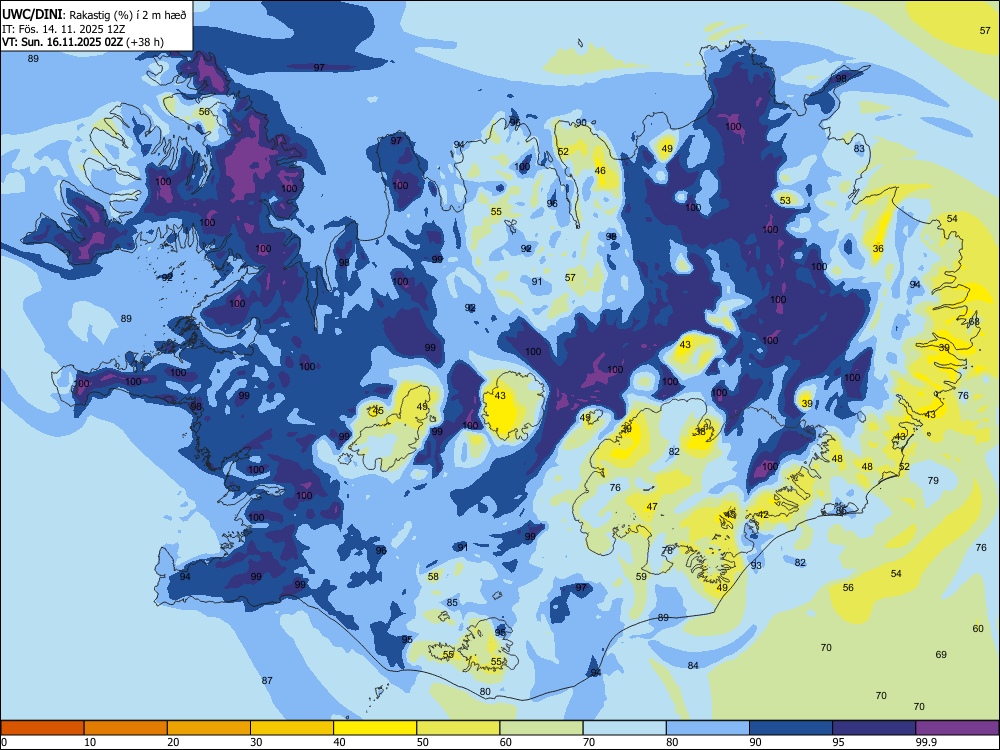1000x750 pixels.
Task: Click the humidity value '79' near the east coast
Action: click(933, 480)
